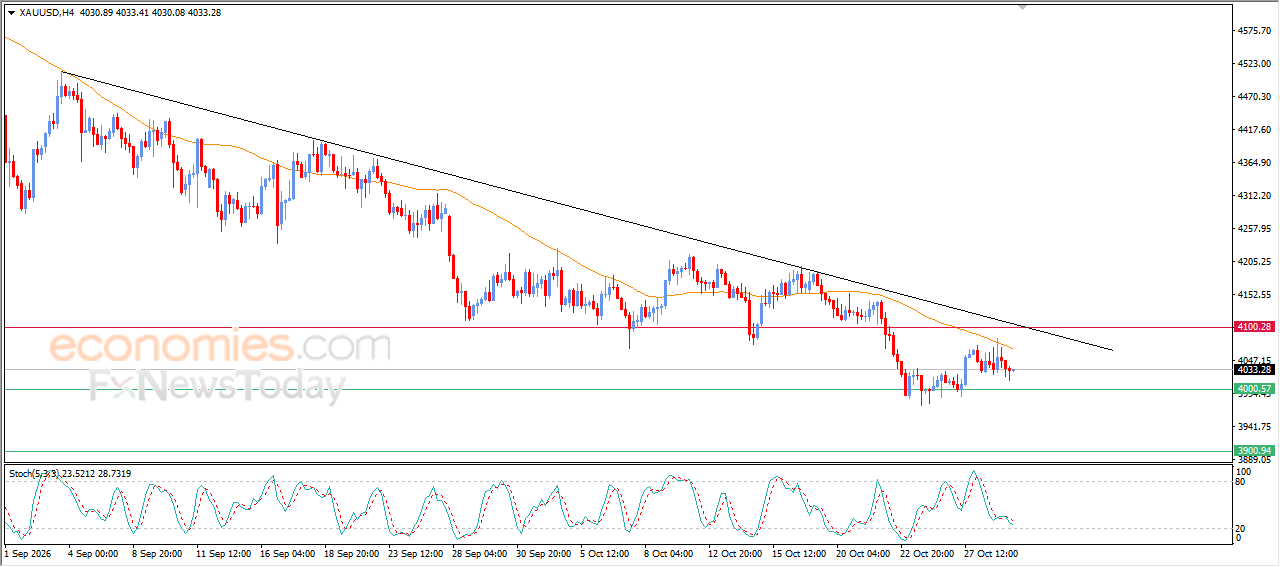The height and width of the screenshot is (567, 1280).
Task: Click the grey chart shift marker at top
Action: tap(1022, 7)
